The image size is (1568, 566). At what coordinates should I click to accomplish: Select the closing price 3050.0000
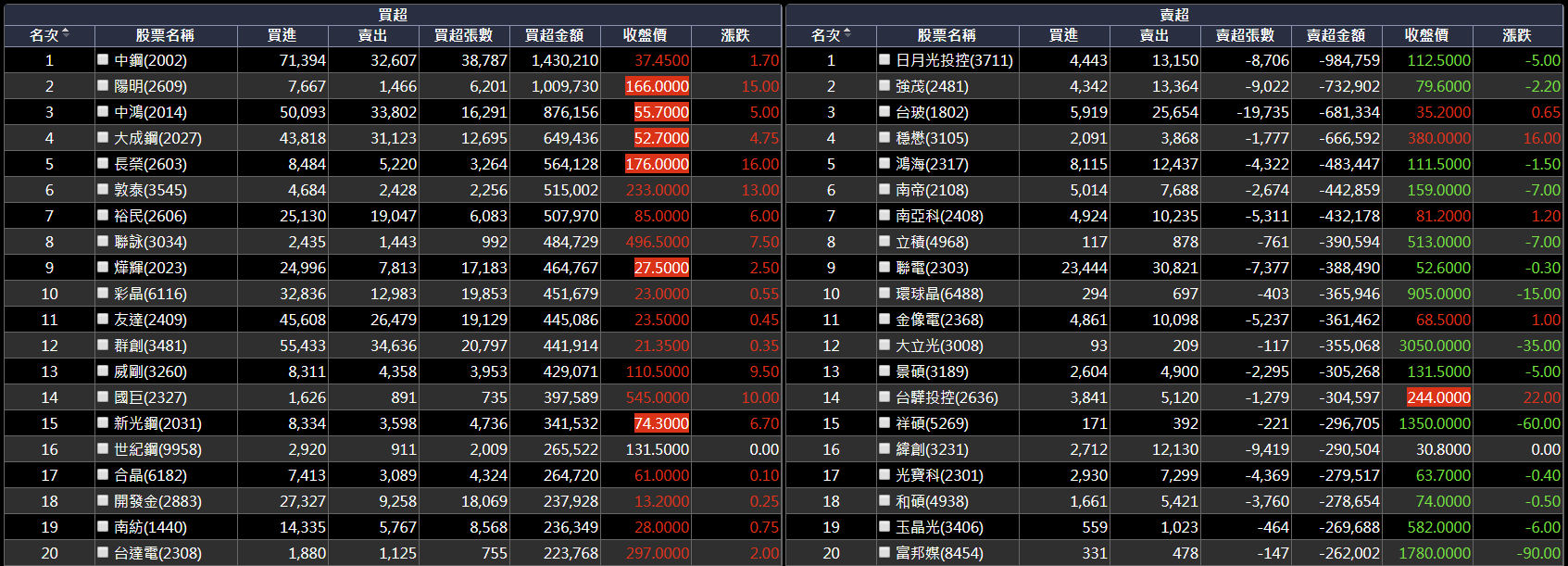point(1435,346)
